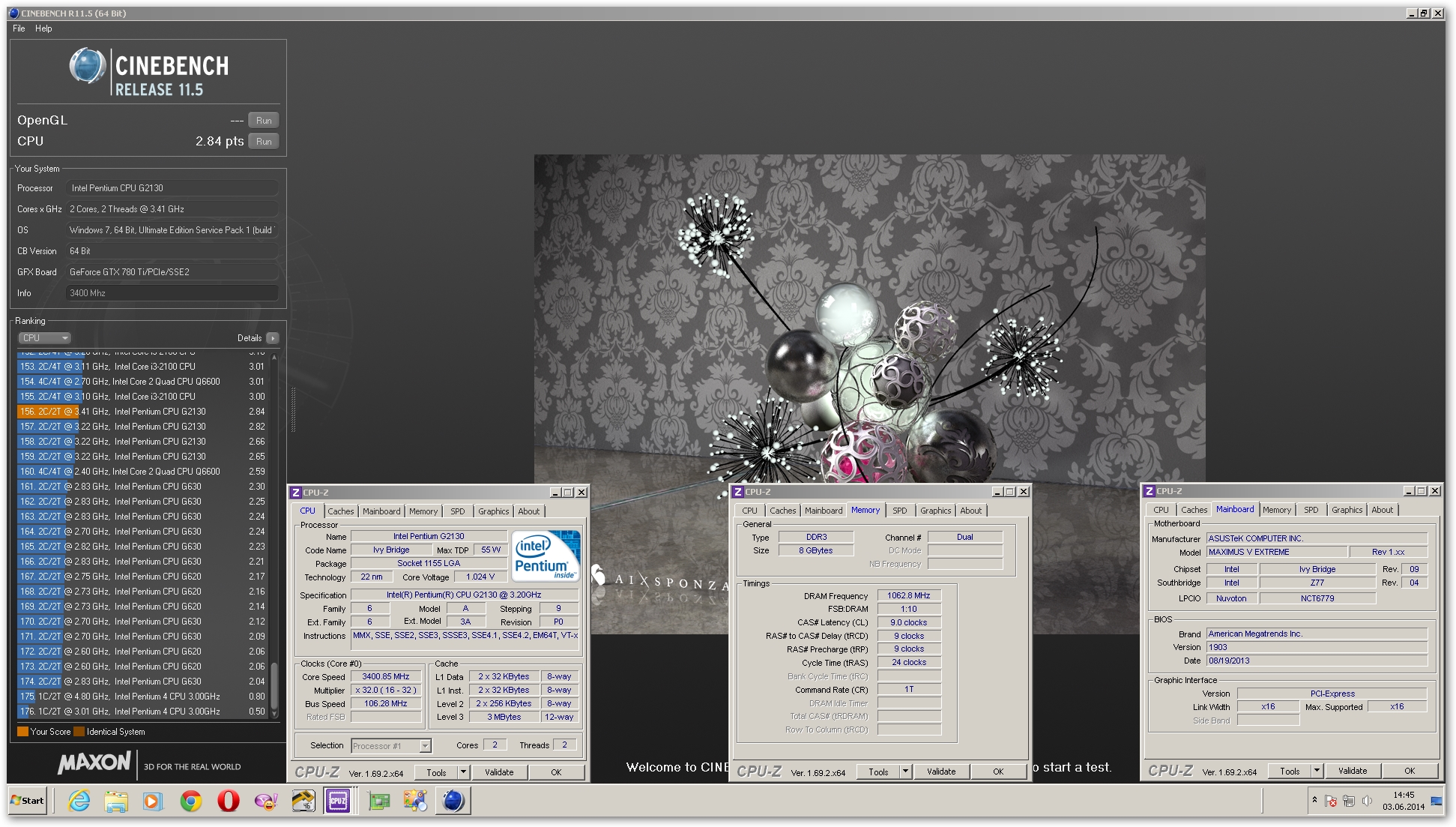Open the File menu in Cinebench
Viewport: 1456px width, 827px height.
click(19, 28)
